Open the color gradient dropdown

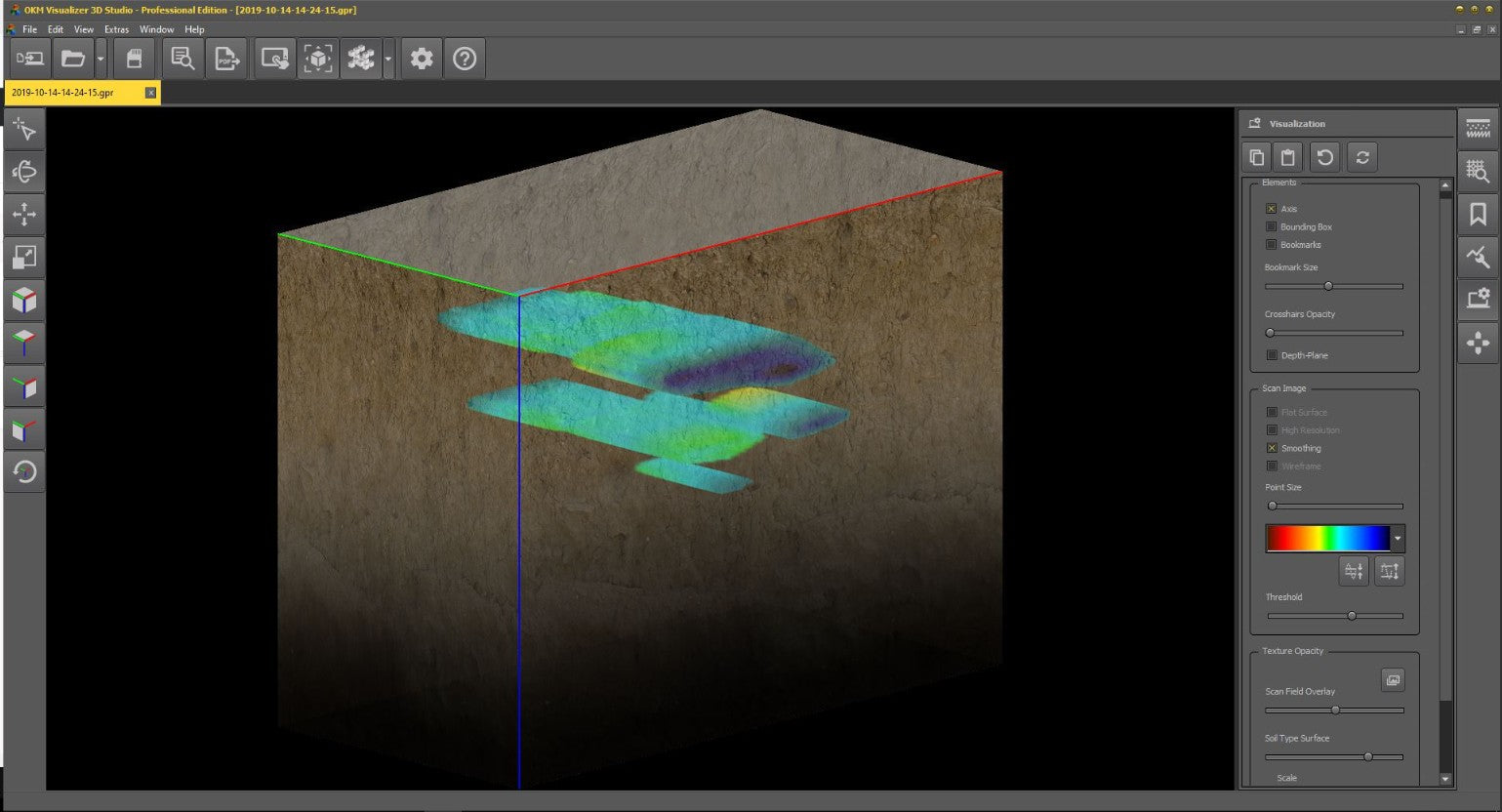click(x=1398, y=539)
